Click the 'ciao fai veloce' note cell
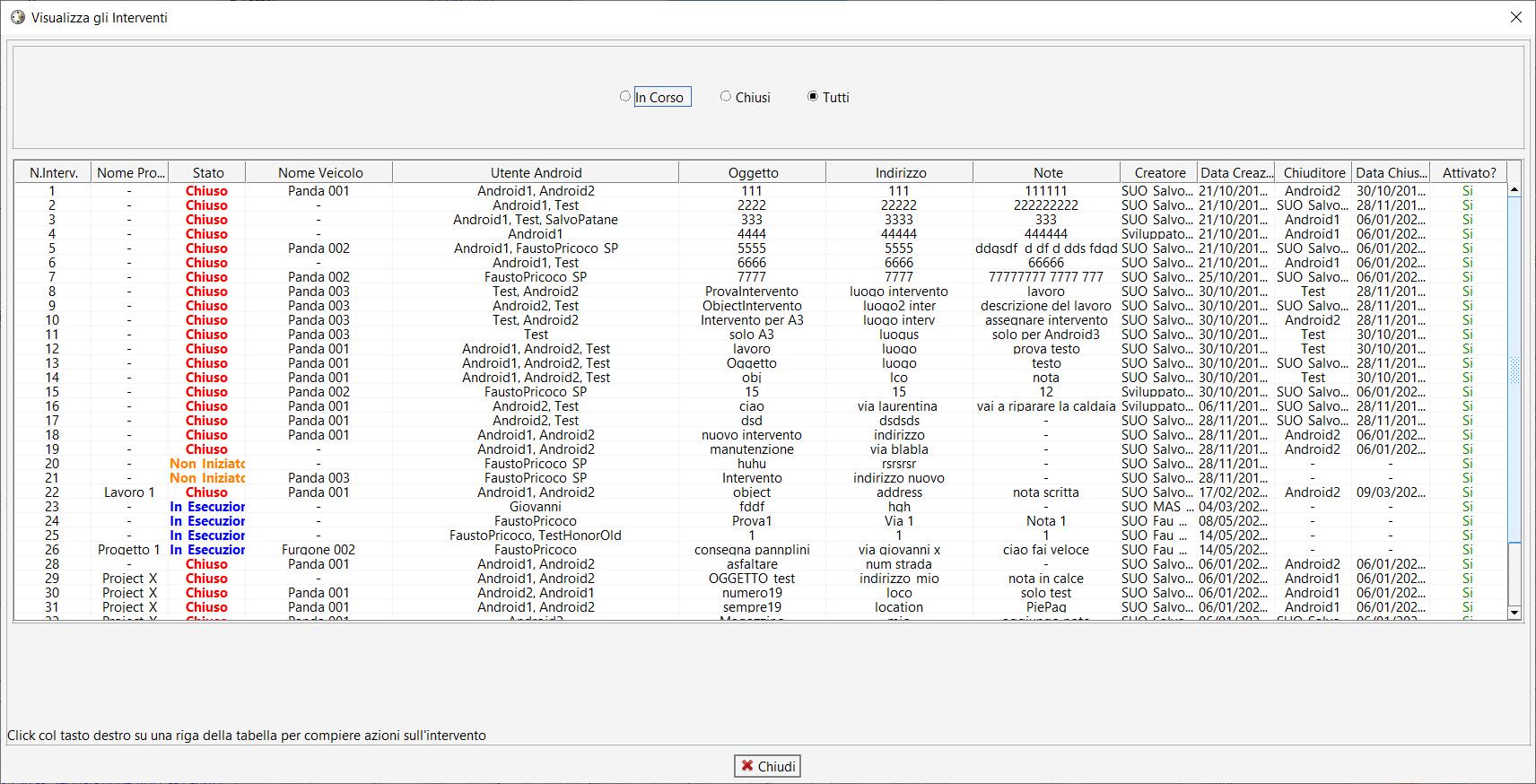This screenshot has height=784, width=1536. click(1046, 550)
